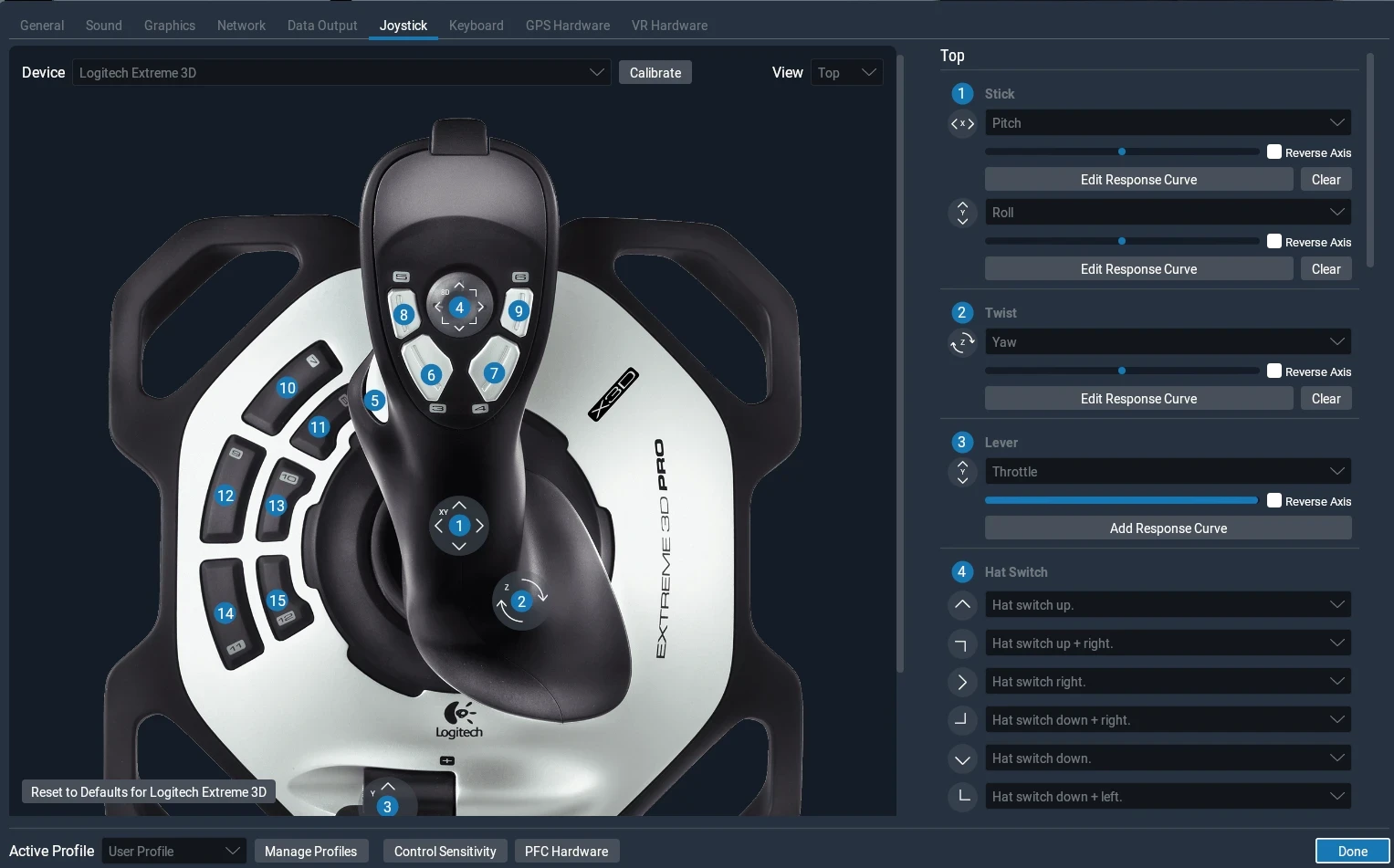Click the Z twist icon next to Yaw
Viewport: 1394px width, 868px height.
[962, 342]
